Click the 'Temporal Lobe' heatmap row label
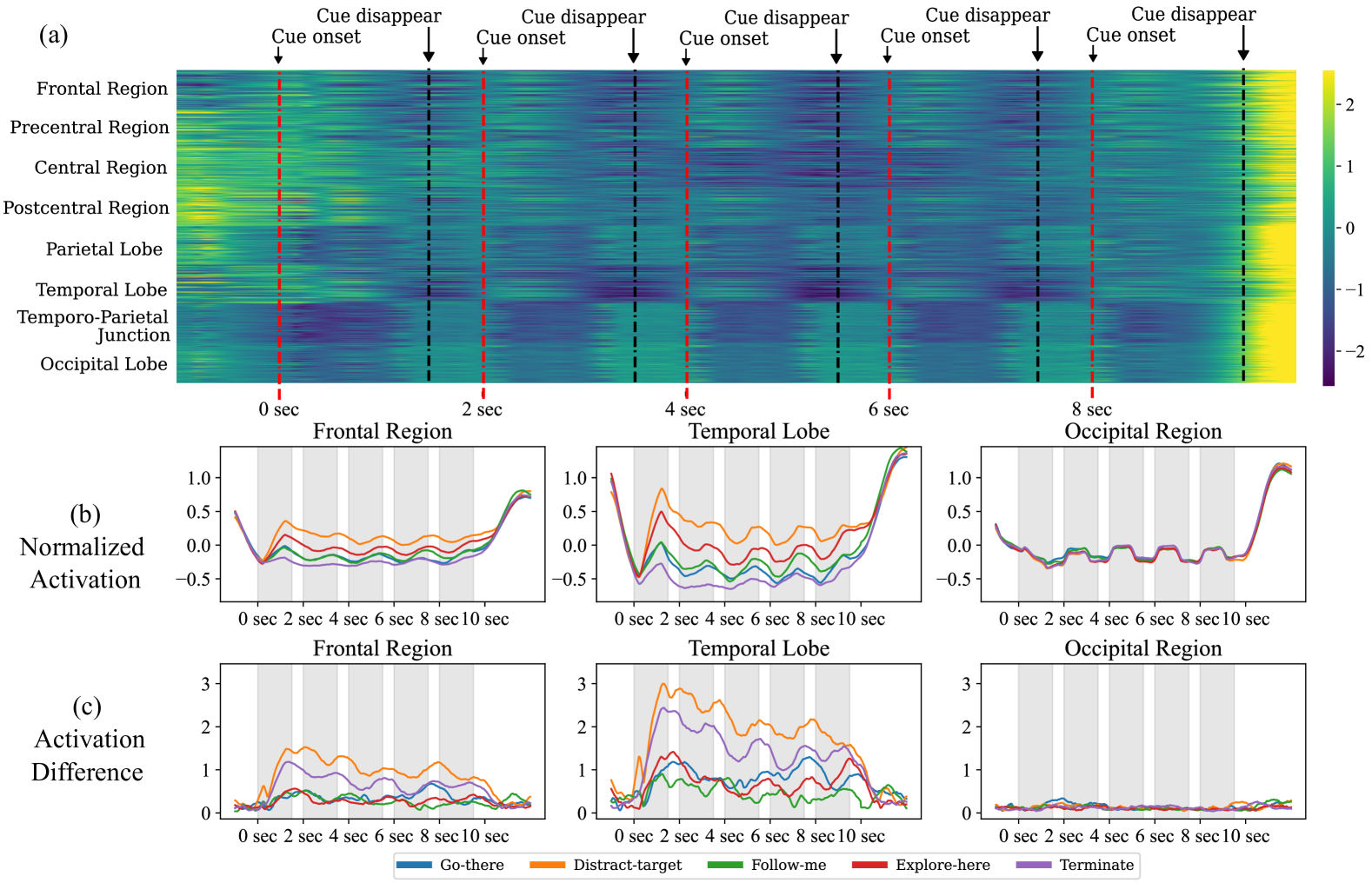 (x=102, y=289)
